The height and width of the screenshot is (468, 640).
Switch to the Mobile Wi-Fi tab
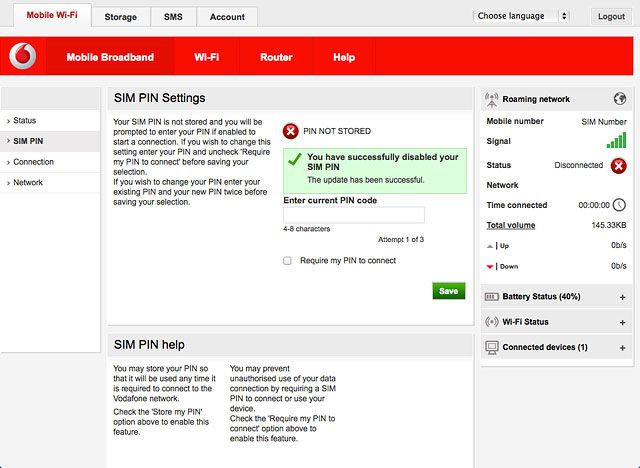coord(52,15)
